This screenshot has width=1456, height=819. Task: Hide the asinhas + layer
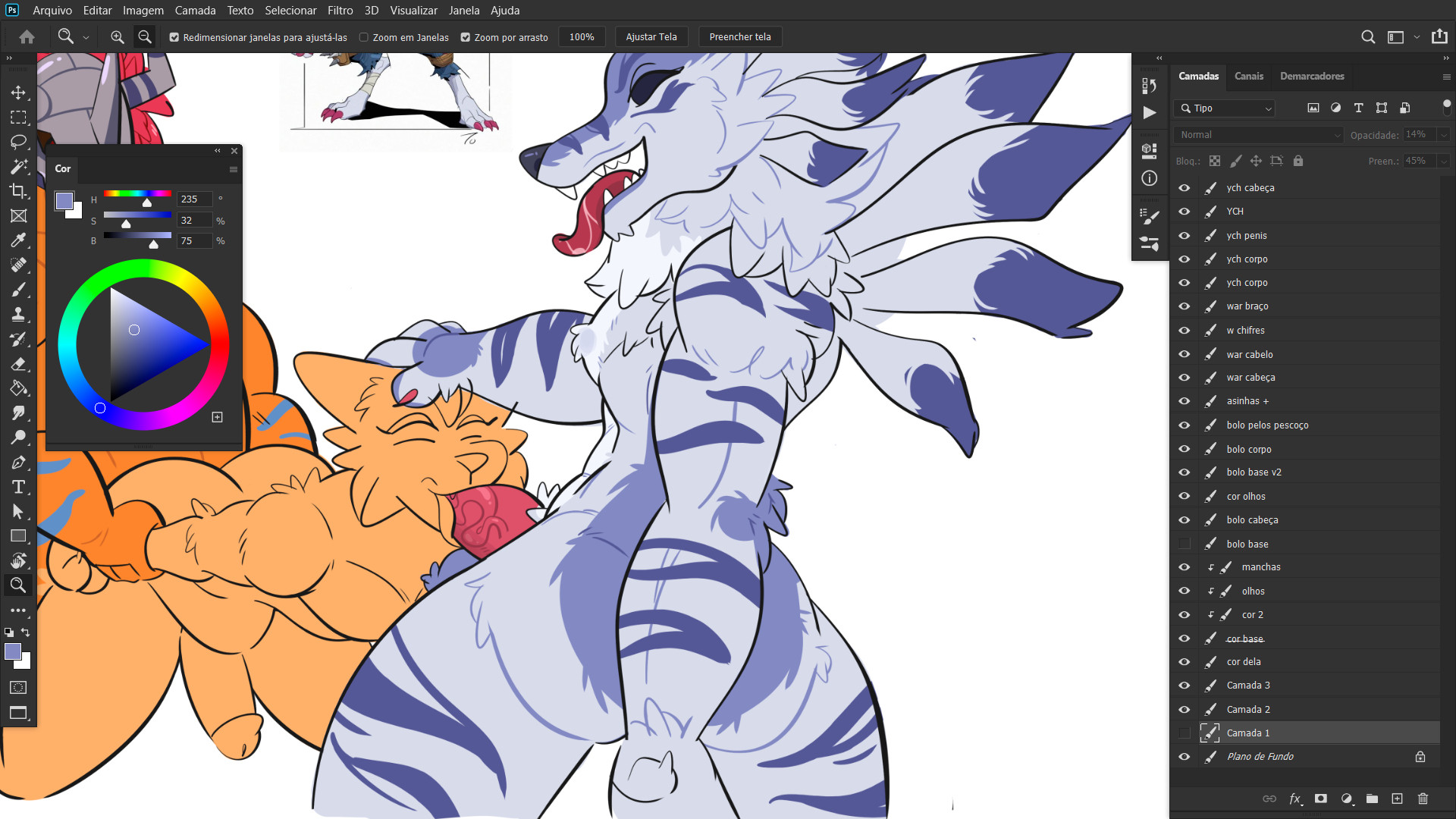1184,401
